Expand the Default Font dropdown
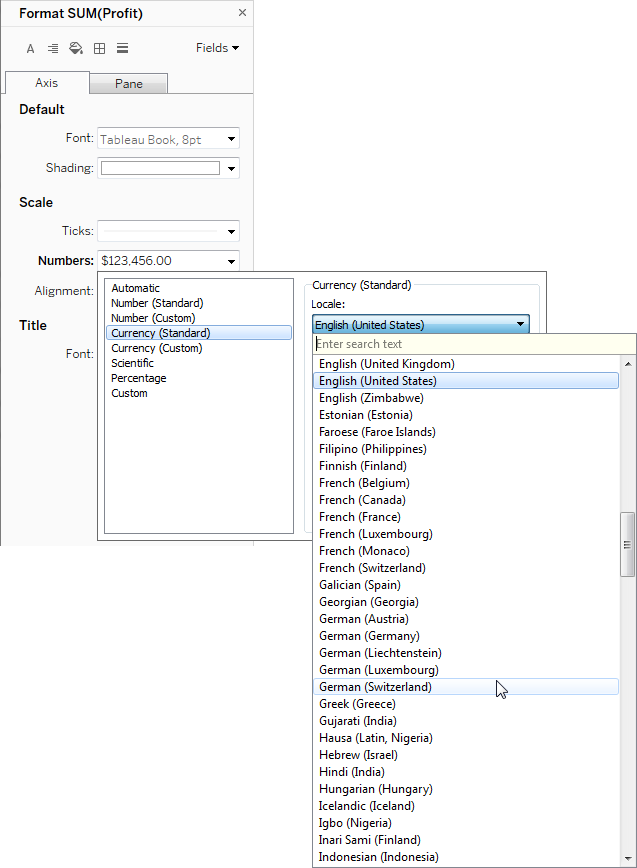Screen dimensions: 637x868 [232, 140]
